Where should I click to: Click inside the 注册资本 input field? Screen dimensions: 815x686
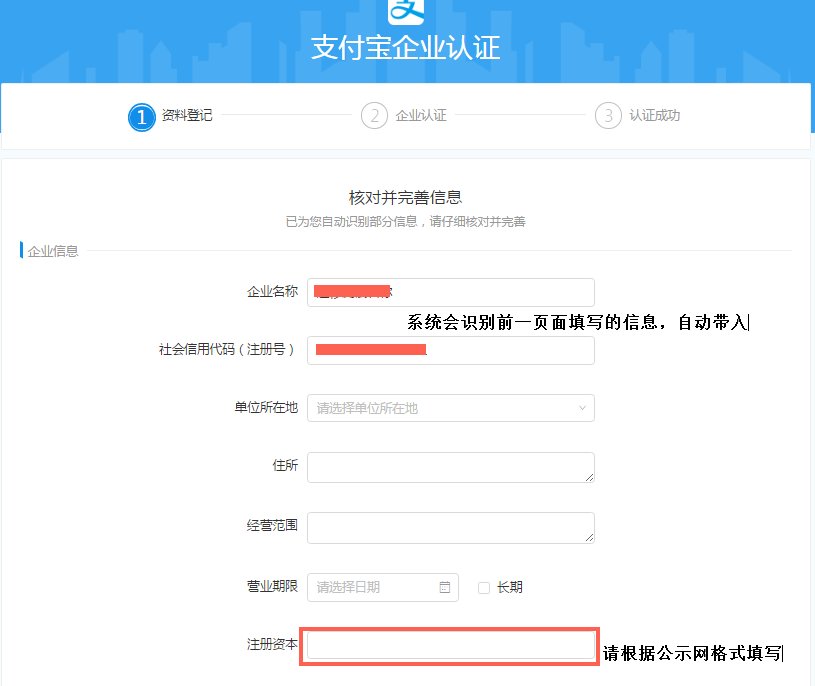tap(450, 649)
